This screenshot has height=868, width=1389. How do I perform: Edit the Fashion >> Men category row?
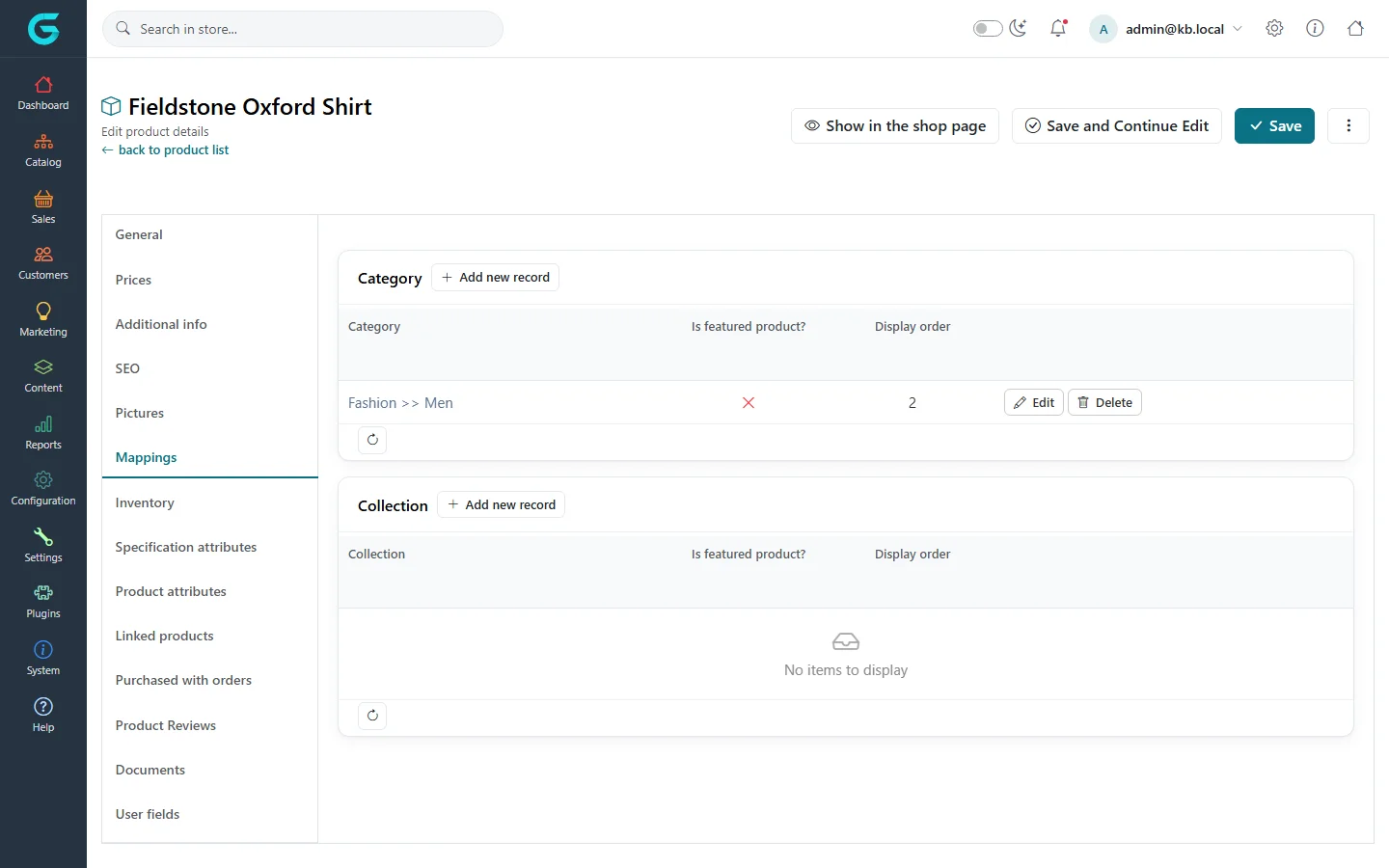pyautogui.click(x=1034, y=402)
